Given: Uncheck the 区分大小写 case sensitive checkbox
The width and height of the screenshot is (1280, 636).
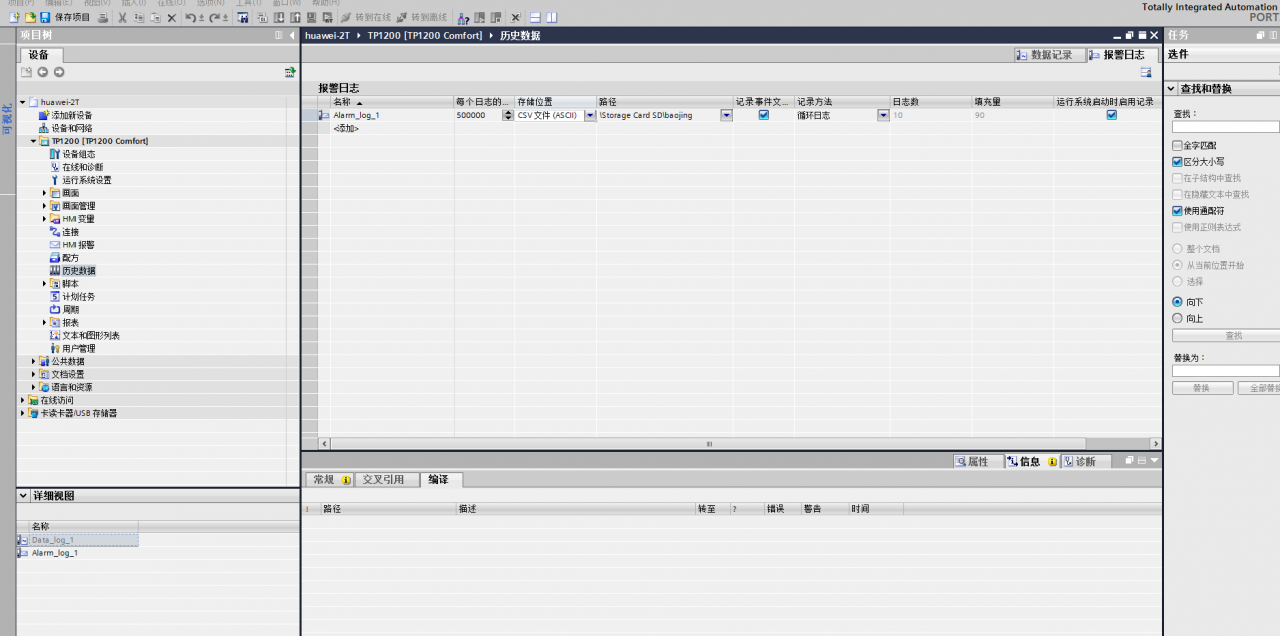Looking at the screenshot, I should coord(1177,161).
